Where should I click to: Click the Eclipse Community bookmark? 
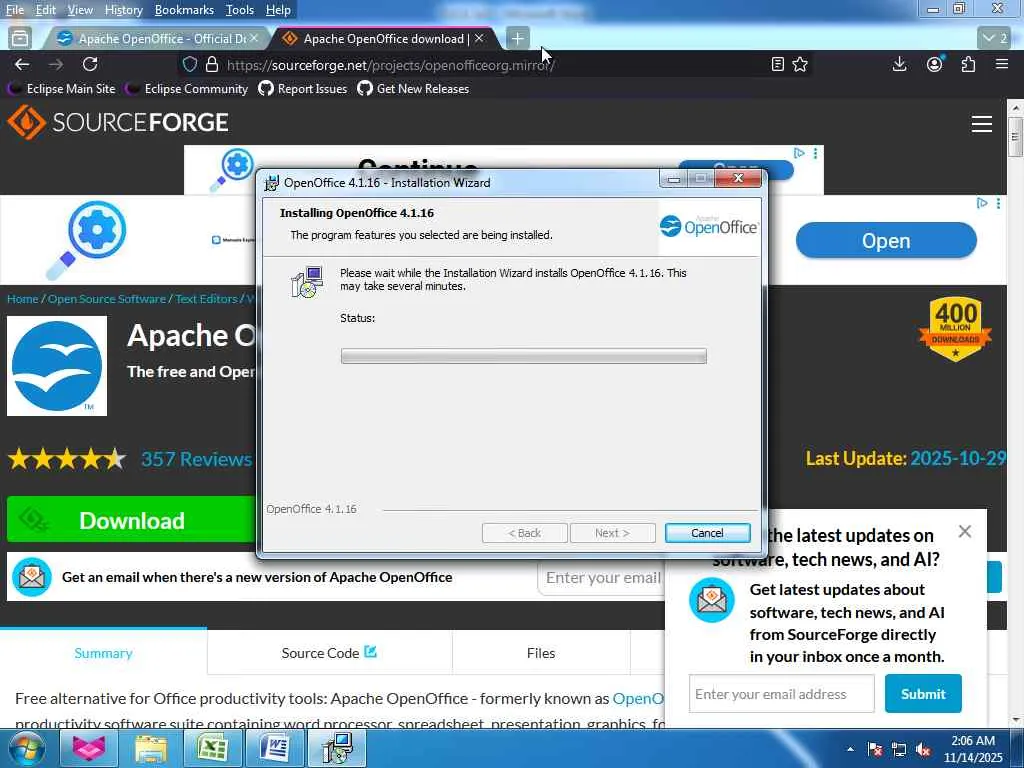click(187, 89)
